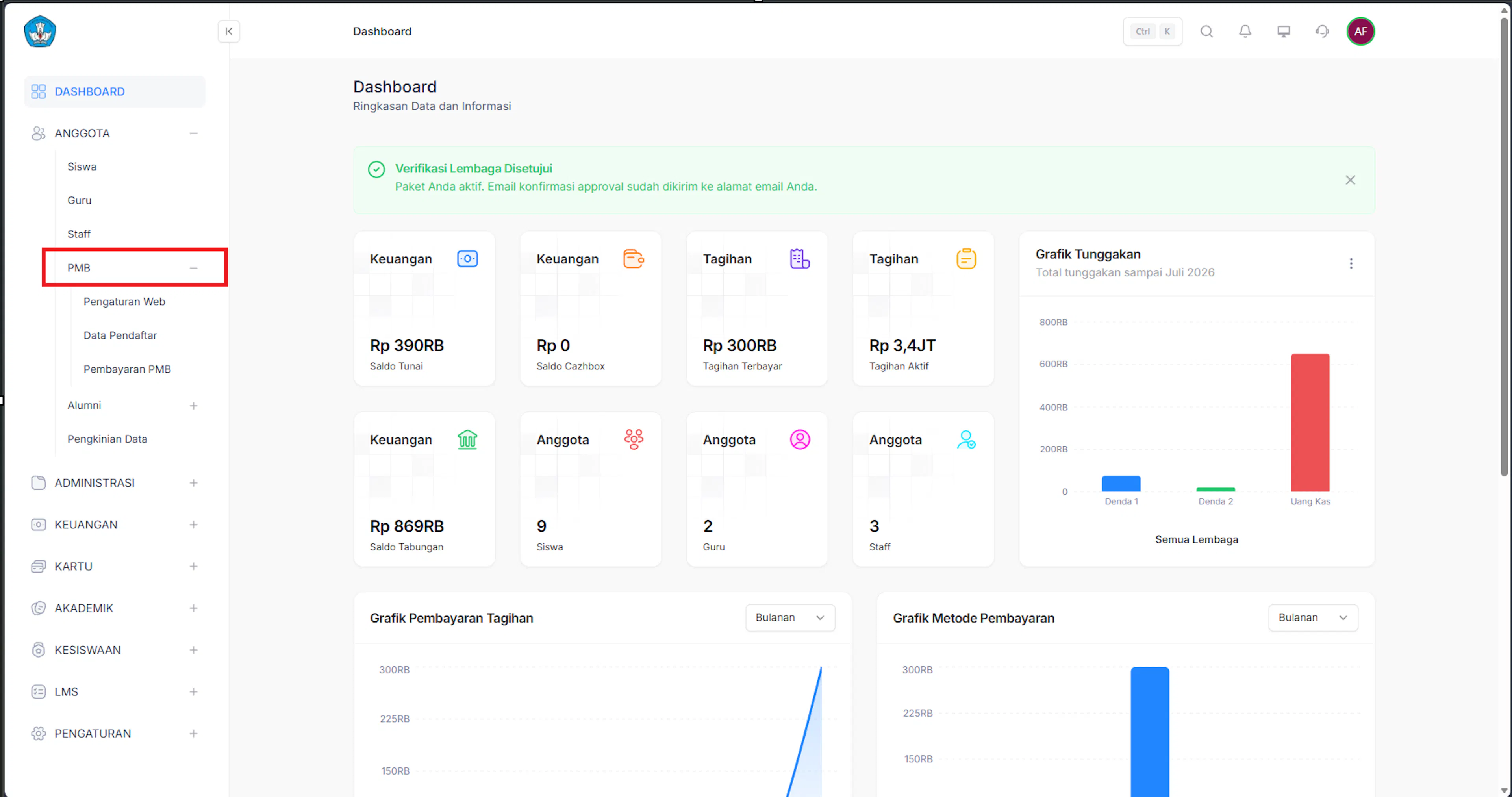Viewport: 1512px width, 797px height.
Task: Click the Staff user icon on the card
Action: [966, 439]
